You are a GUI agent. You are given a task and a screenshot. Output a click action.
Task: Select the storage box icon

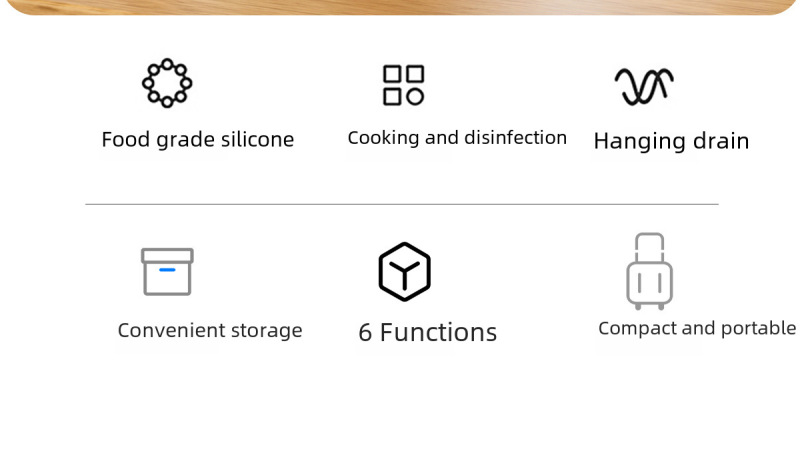coord(167,271)
